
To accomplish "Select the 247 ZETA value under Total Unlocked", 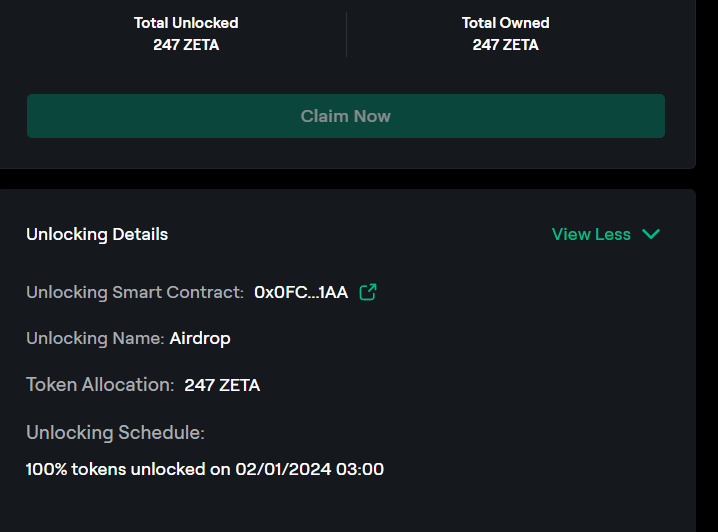I will click(x=186, y=44).
